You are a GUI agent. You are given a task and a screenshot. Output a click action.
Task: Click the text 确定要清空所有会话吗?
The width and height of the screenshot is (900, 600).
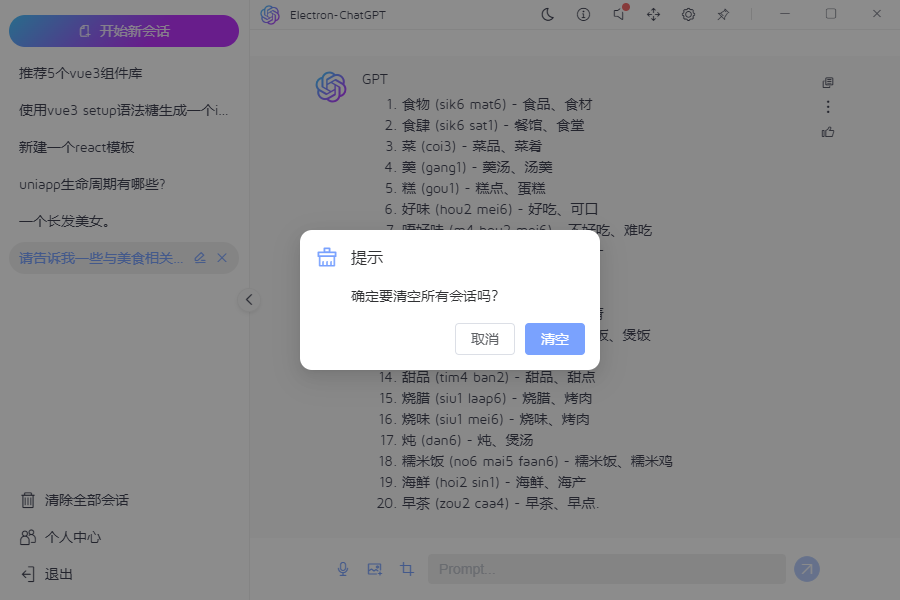click(x=424, y=296)
